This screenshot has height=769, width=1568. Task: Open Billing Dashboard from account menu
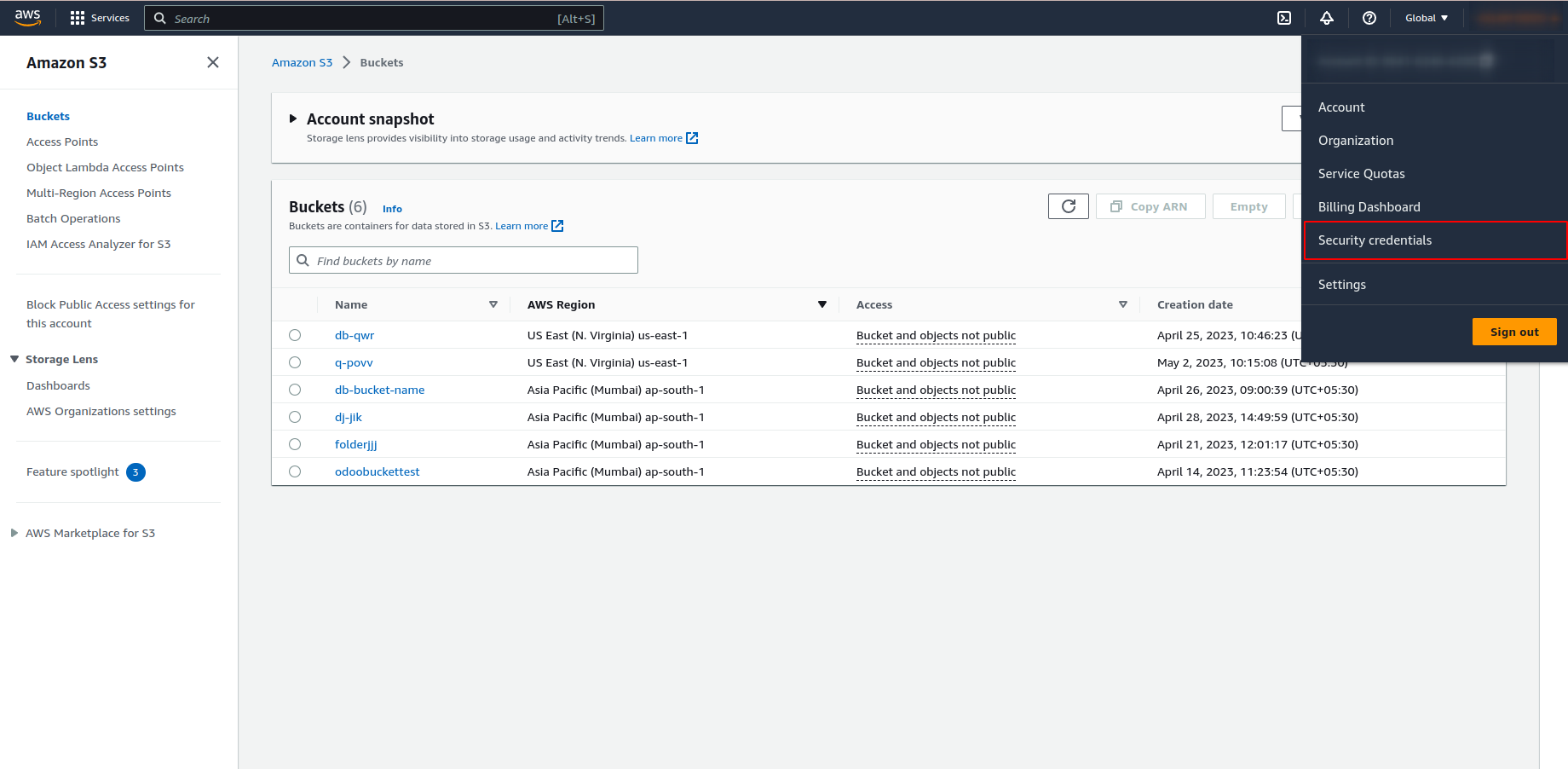[1369, 207]
